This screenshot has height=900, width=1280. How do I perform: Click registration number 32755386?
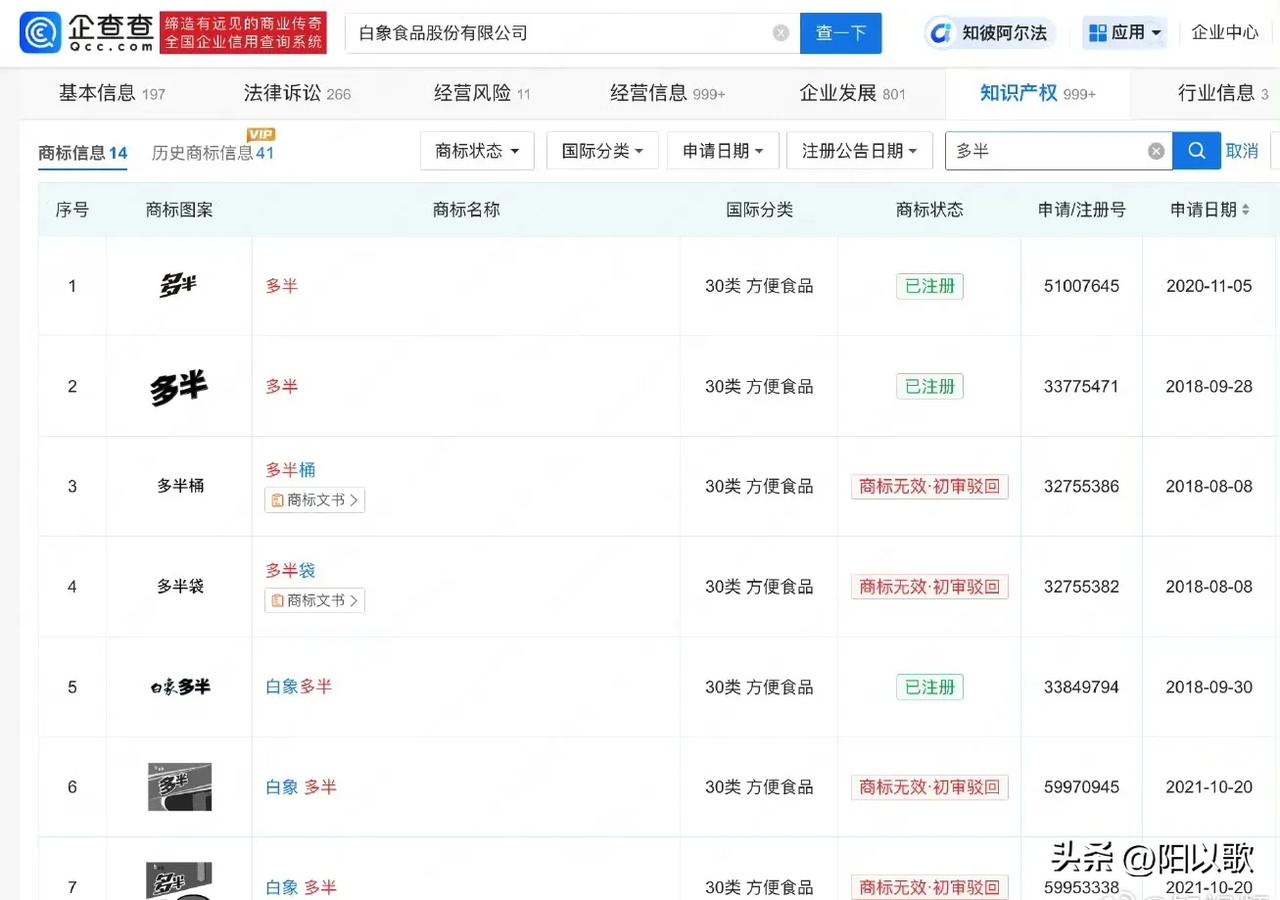point(1081,486)
